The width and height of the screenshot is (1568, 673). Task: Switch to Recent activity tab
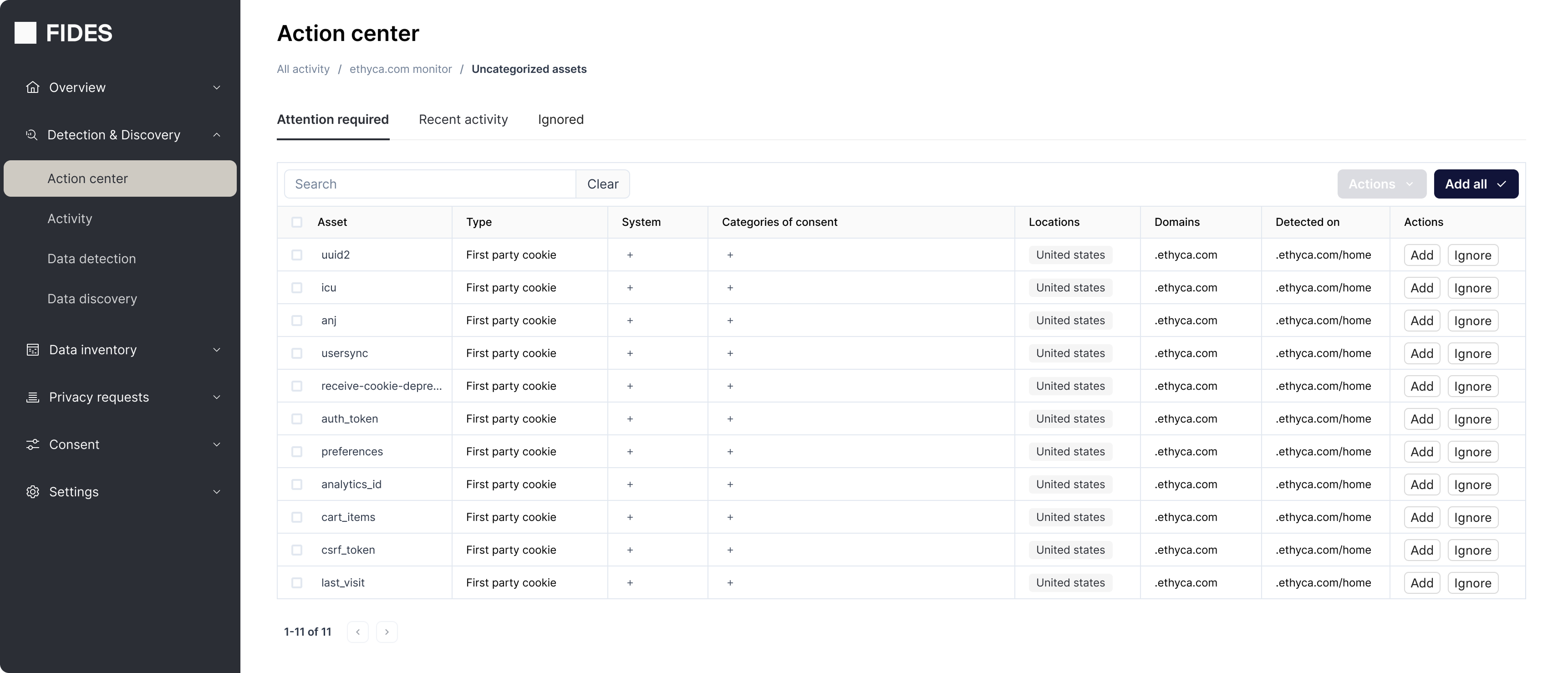click(x=463, y=119)
